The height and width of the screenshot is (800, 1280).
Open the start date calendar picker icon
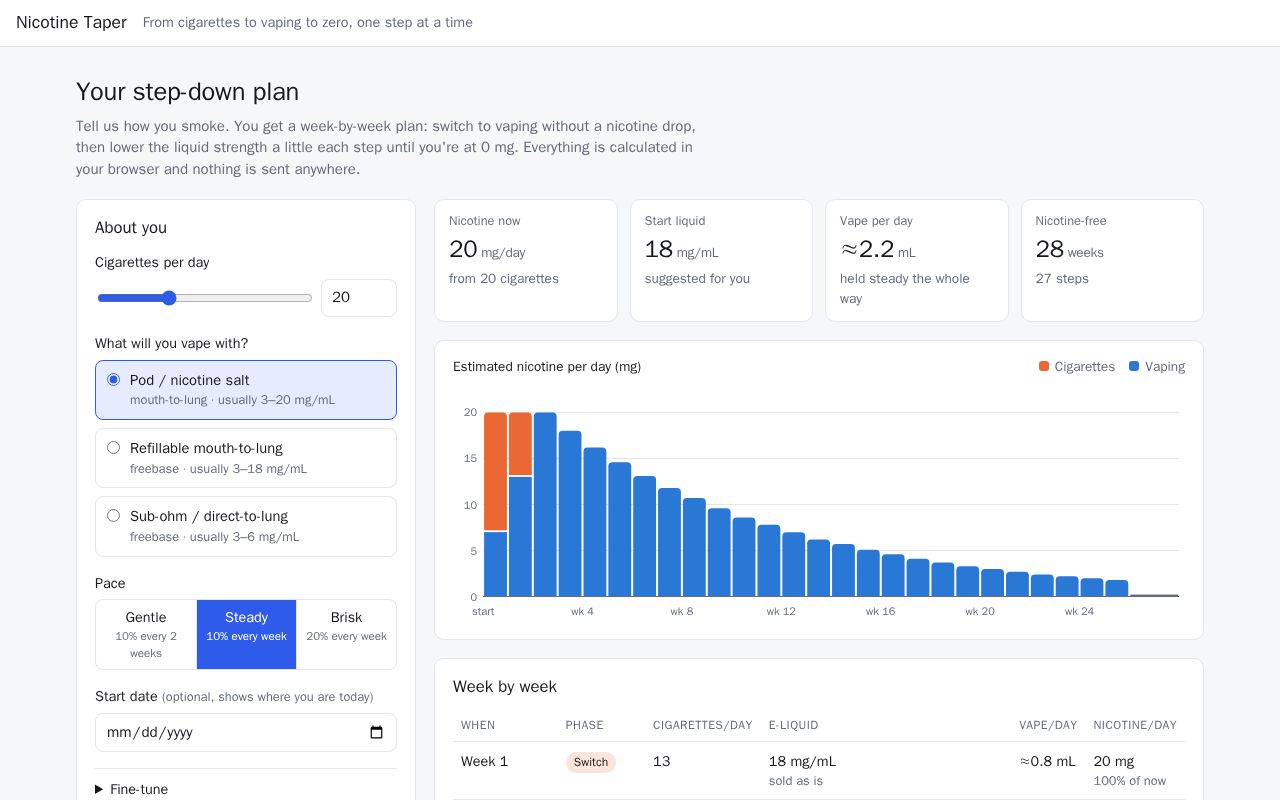point(376,732)
